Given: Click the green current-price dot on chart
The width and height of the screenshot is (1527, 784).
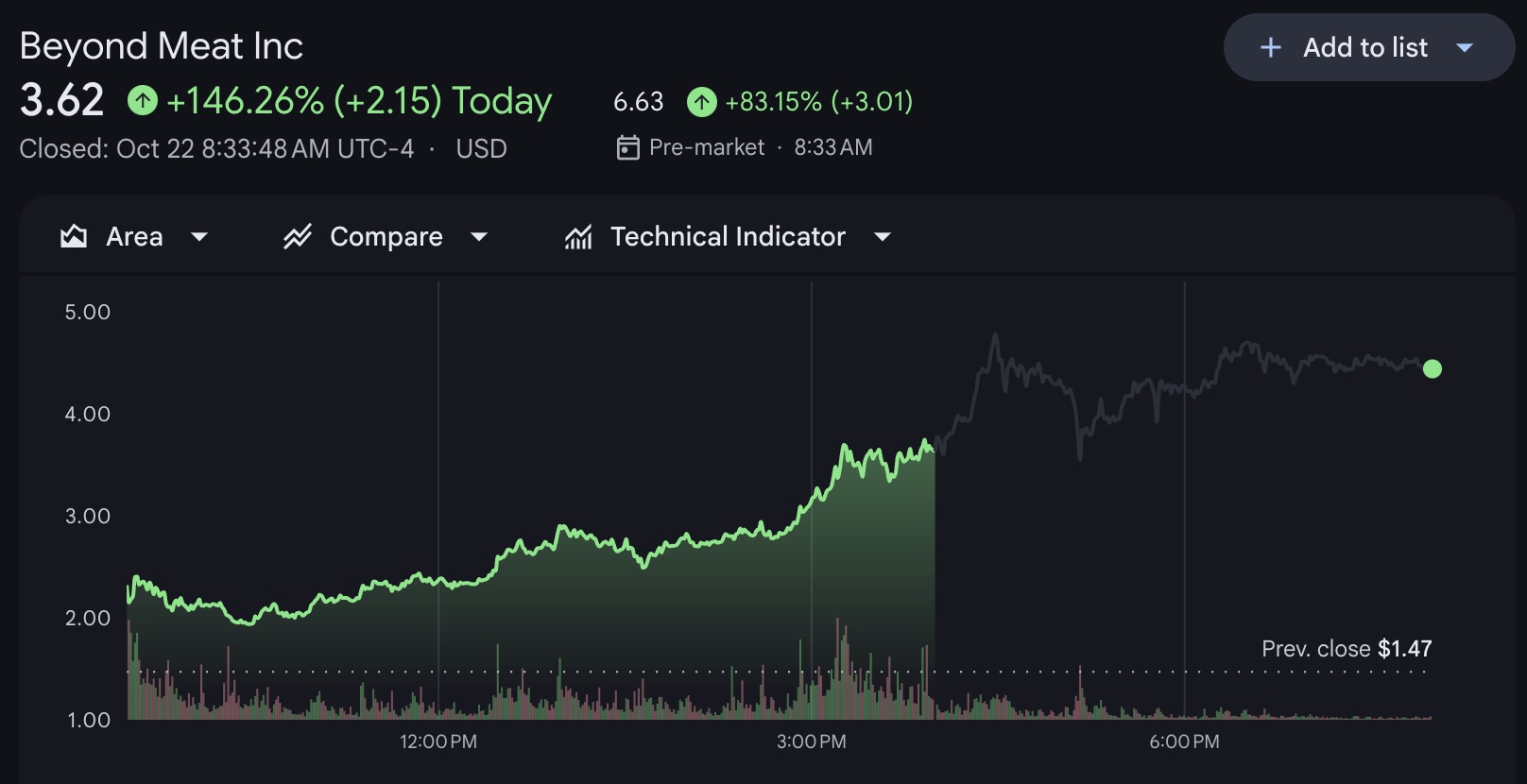Looking at the screenshot, I should 1433,369.
